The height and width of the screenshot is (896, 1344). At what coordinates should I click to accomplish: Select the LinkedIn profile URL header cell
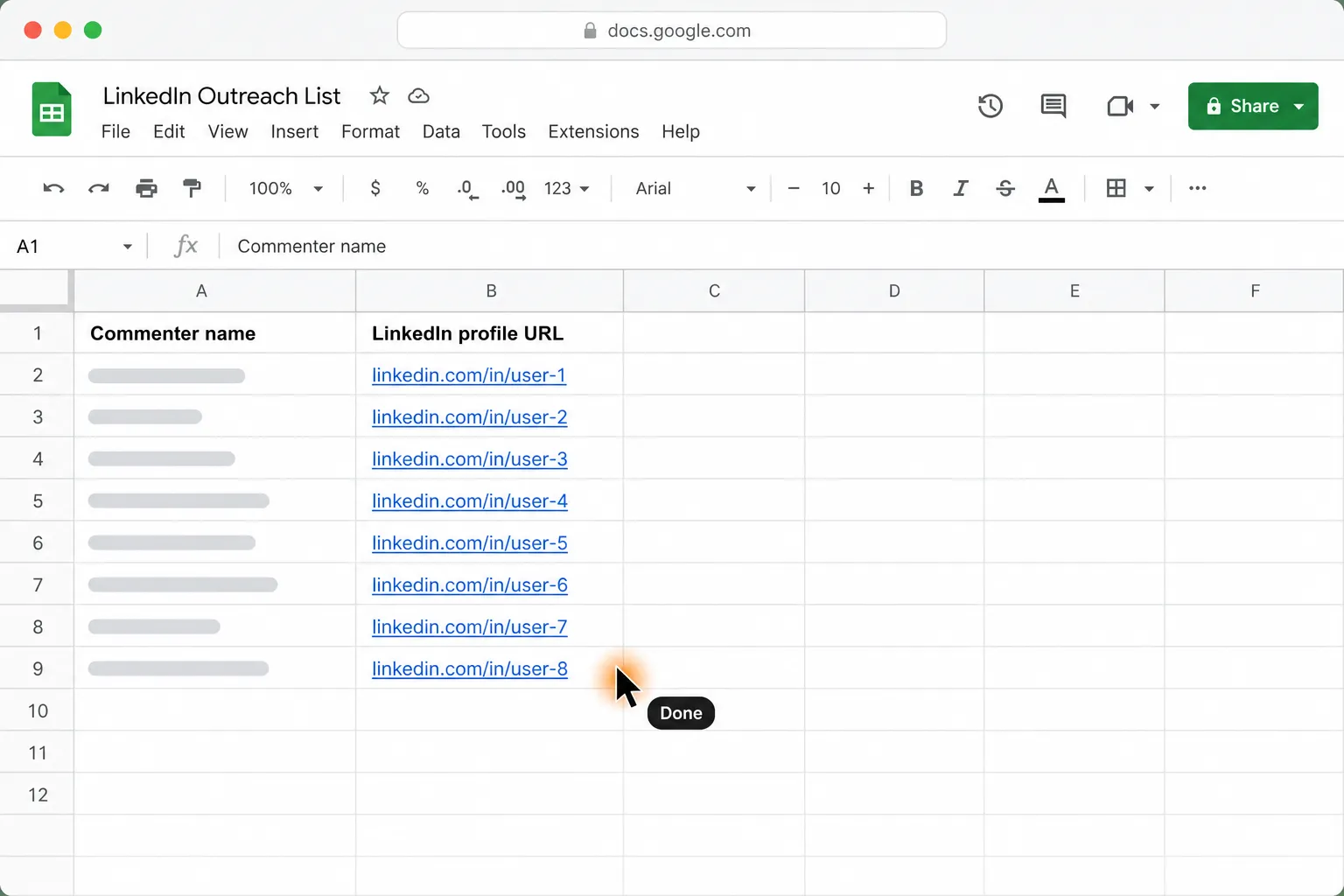tap(489, 332)
